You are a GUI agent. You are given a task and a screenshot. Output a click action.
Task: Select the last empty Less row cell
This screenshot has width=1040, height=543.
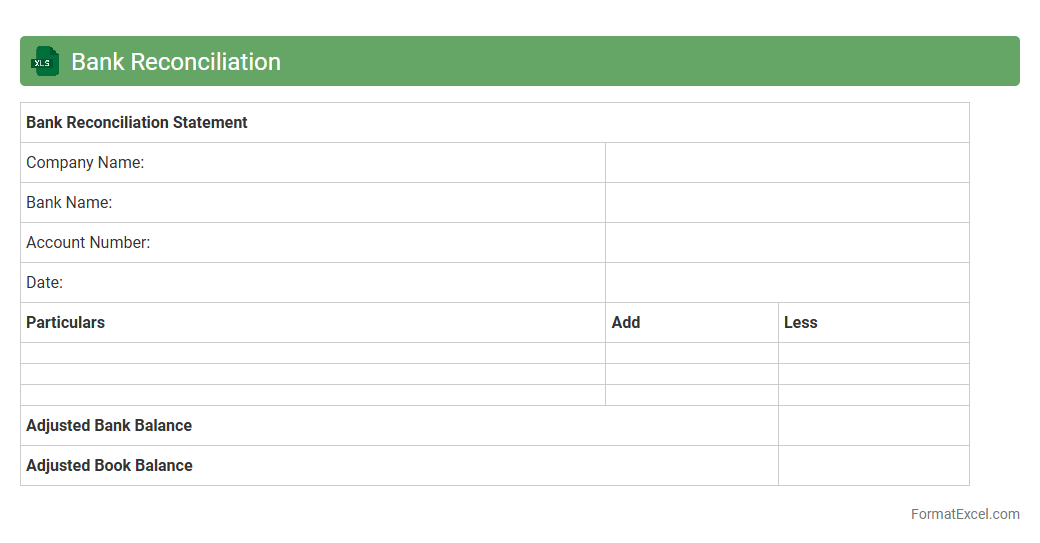click(873, 395)
